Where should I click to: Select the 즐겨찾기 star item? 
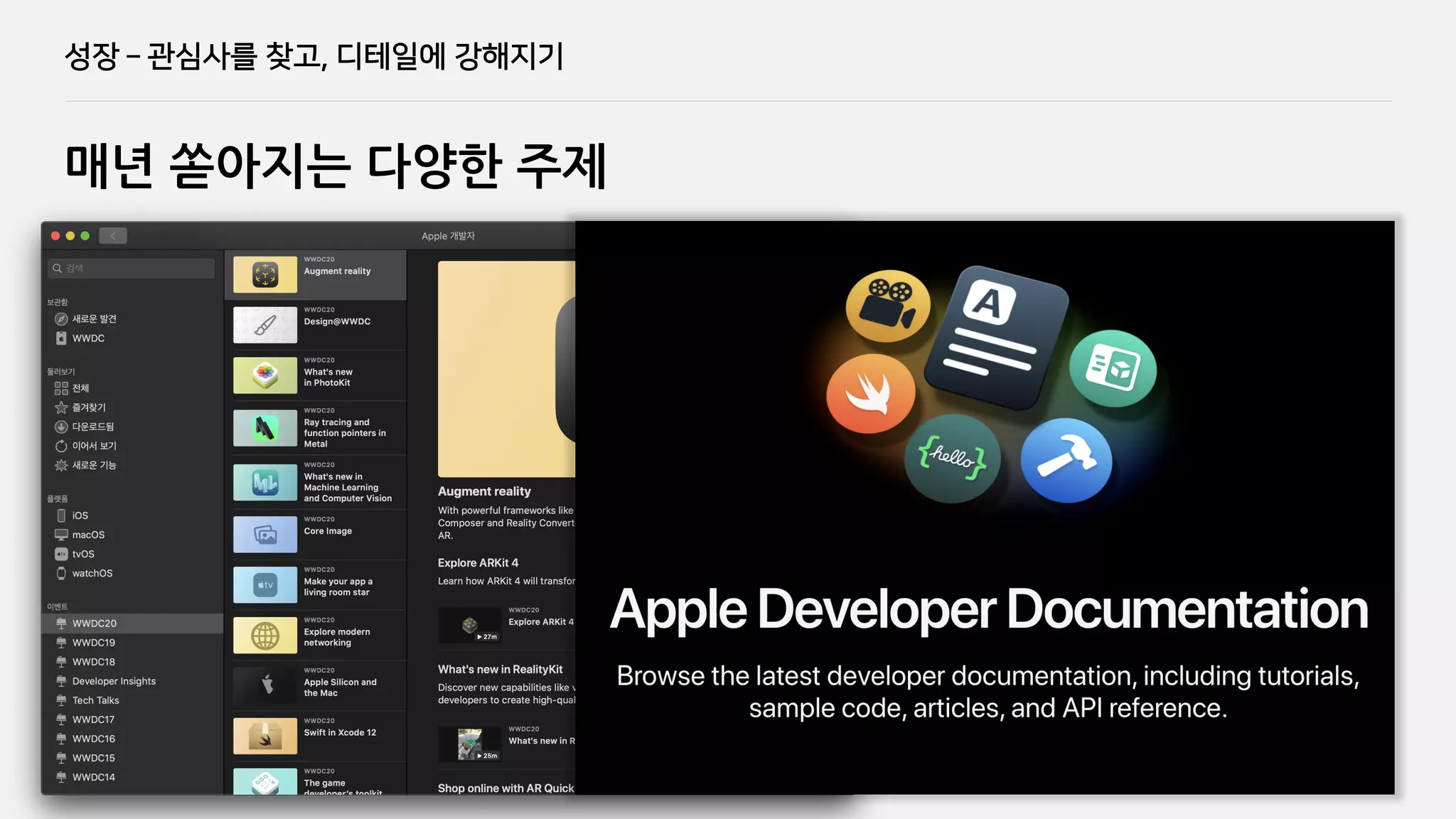pos(87,407)
